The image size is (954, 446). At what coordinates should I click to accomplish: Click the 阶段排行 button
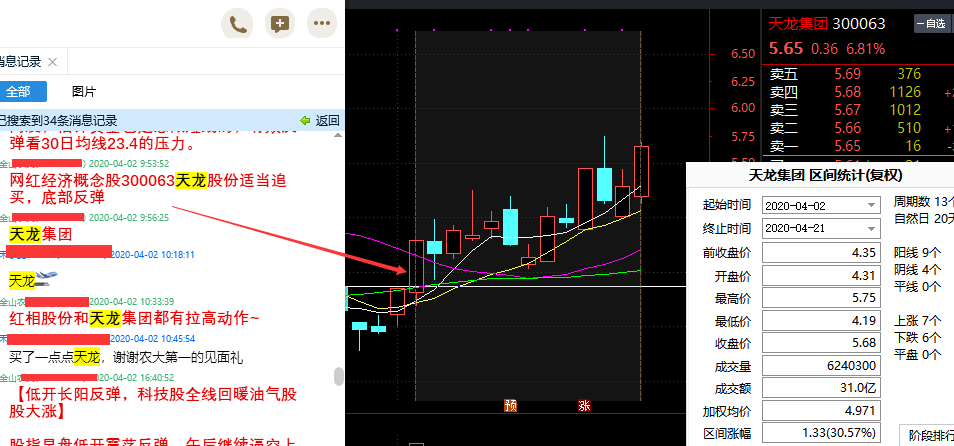[x=928, y=436]
